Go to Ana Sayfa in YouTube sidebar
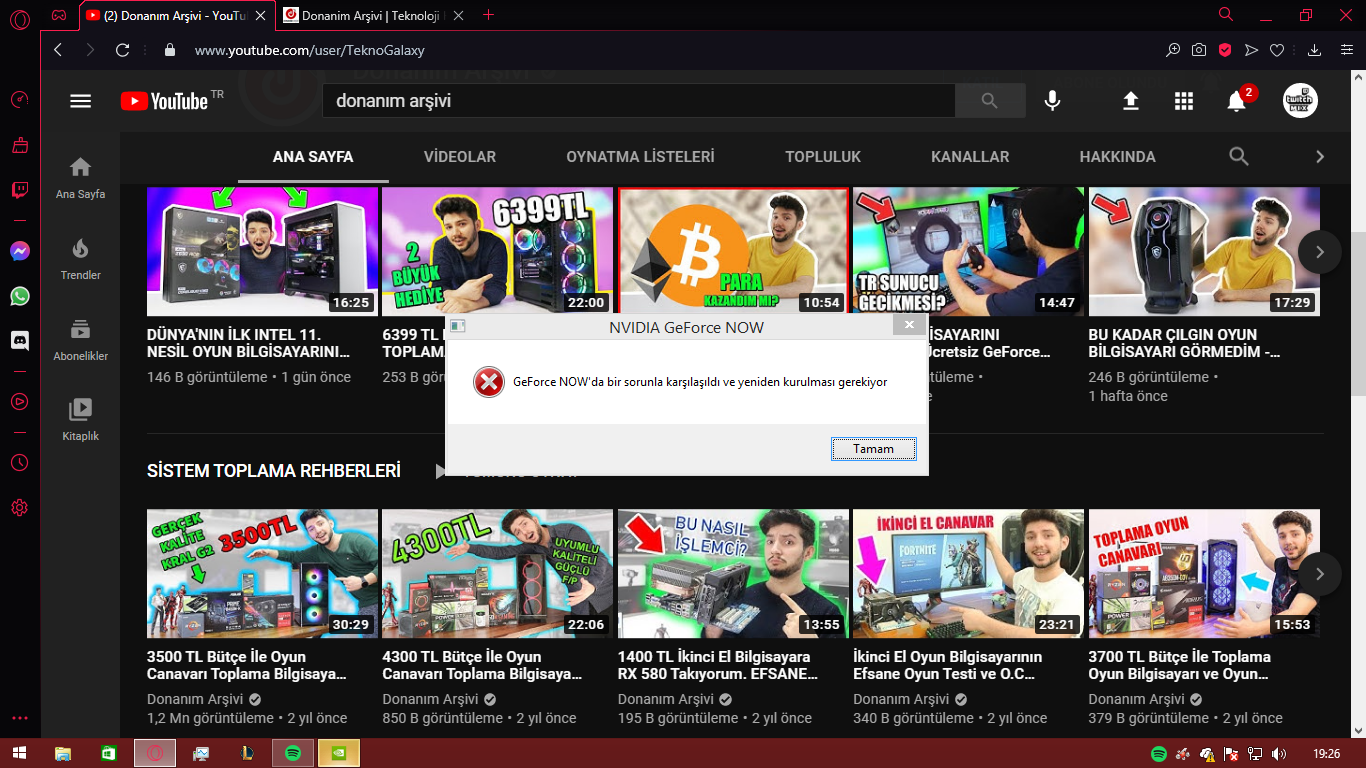 80,178
